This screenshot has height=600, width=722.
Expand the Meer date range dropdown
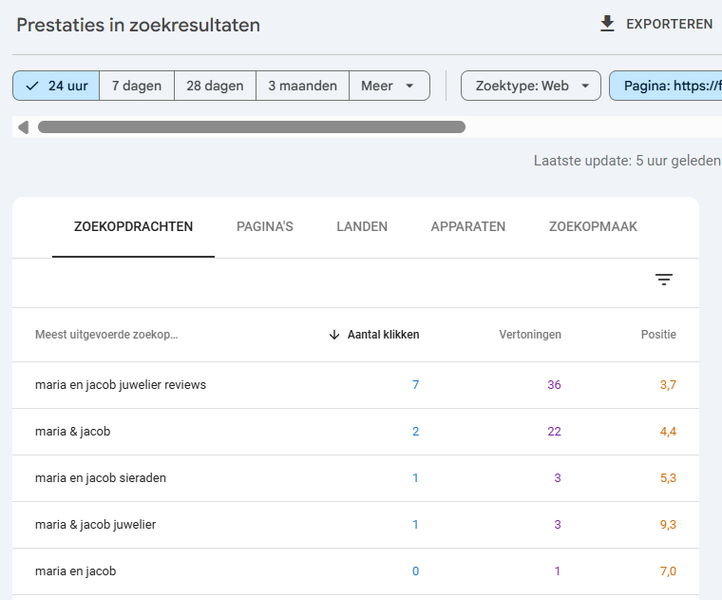coord(389,86)
